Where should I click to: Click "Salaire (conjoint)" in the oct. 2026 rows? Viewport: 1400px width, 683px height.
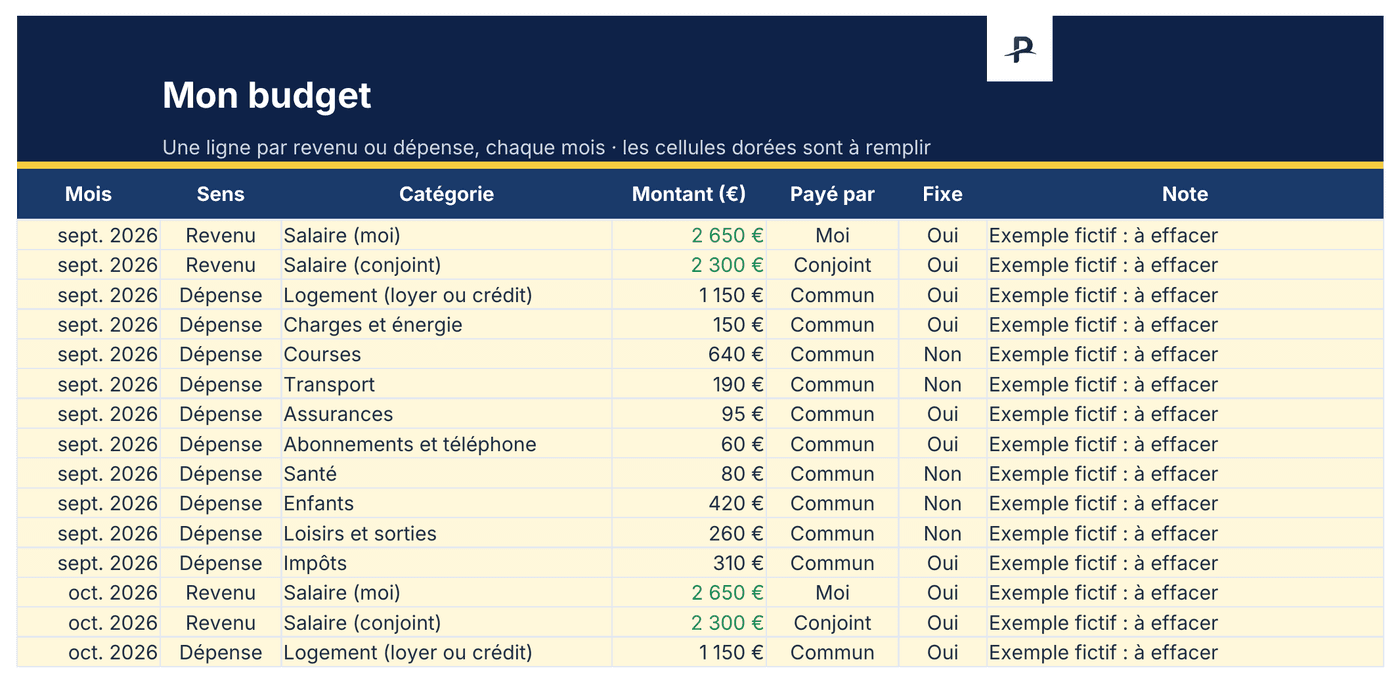[x=447, y=623]
